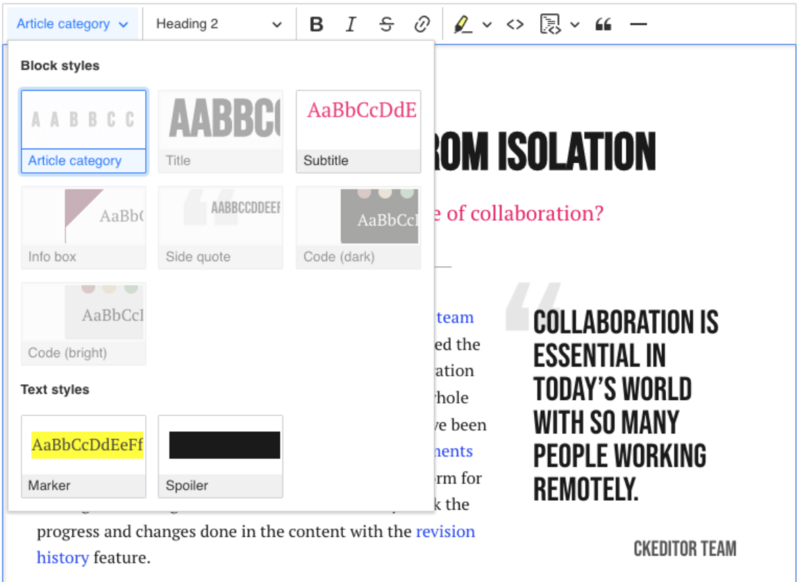
Task: Apply the Title block style
Action: tap(220, 130)
